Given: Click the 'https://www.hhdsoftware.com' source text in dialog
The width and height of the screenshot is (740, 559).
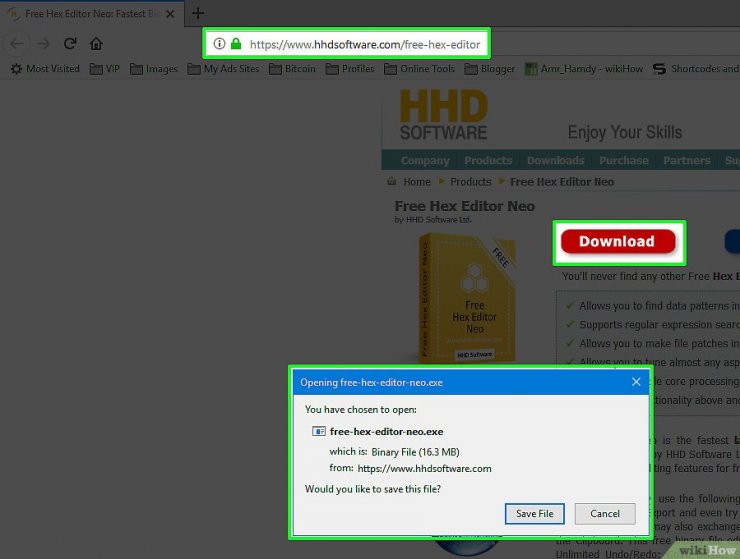Looking at the screenshot, I should [424, 469].
